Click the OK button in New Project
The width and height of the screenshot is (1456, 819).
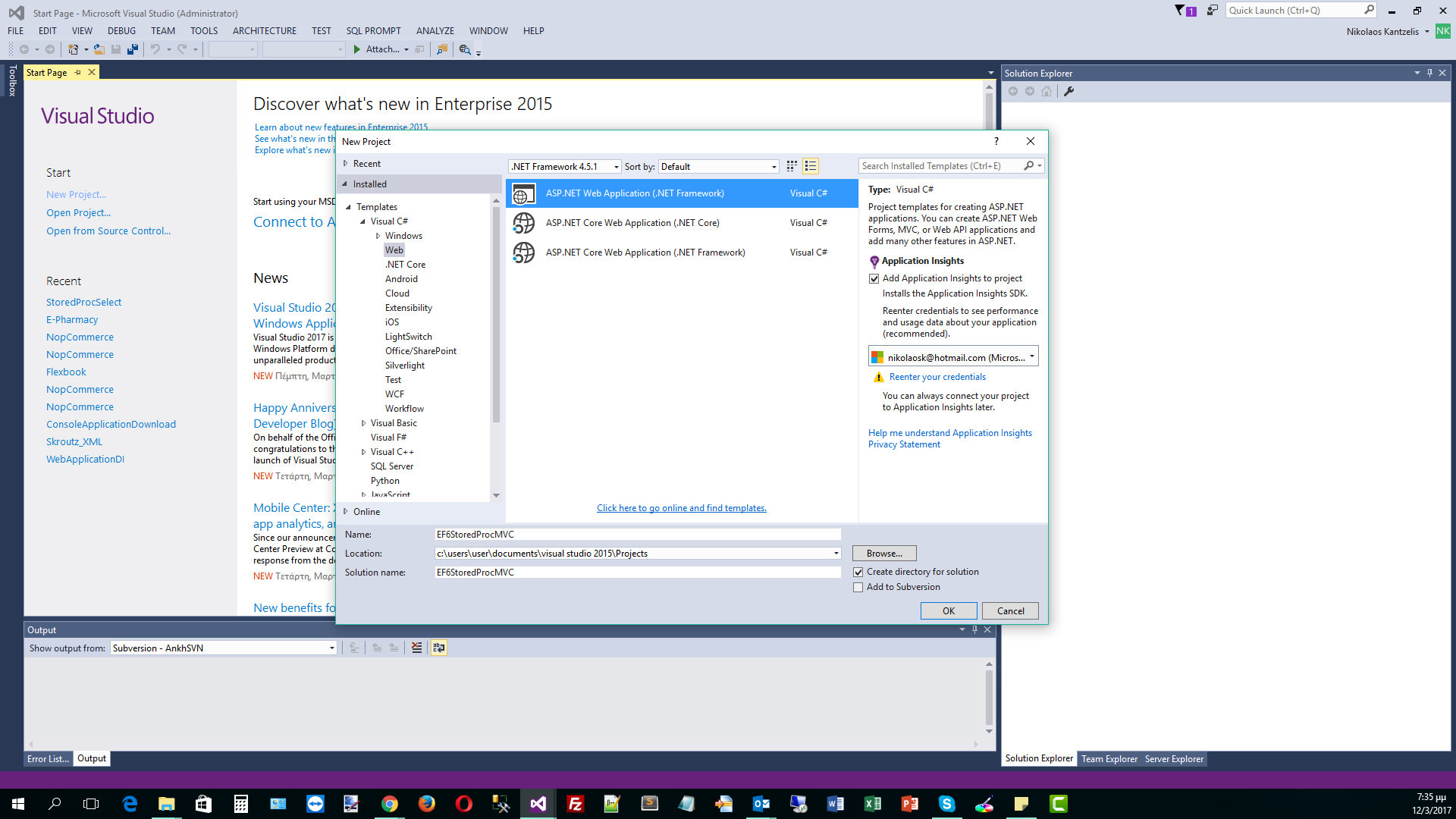click(x=949, y=611)
